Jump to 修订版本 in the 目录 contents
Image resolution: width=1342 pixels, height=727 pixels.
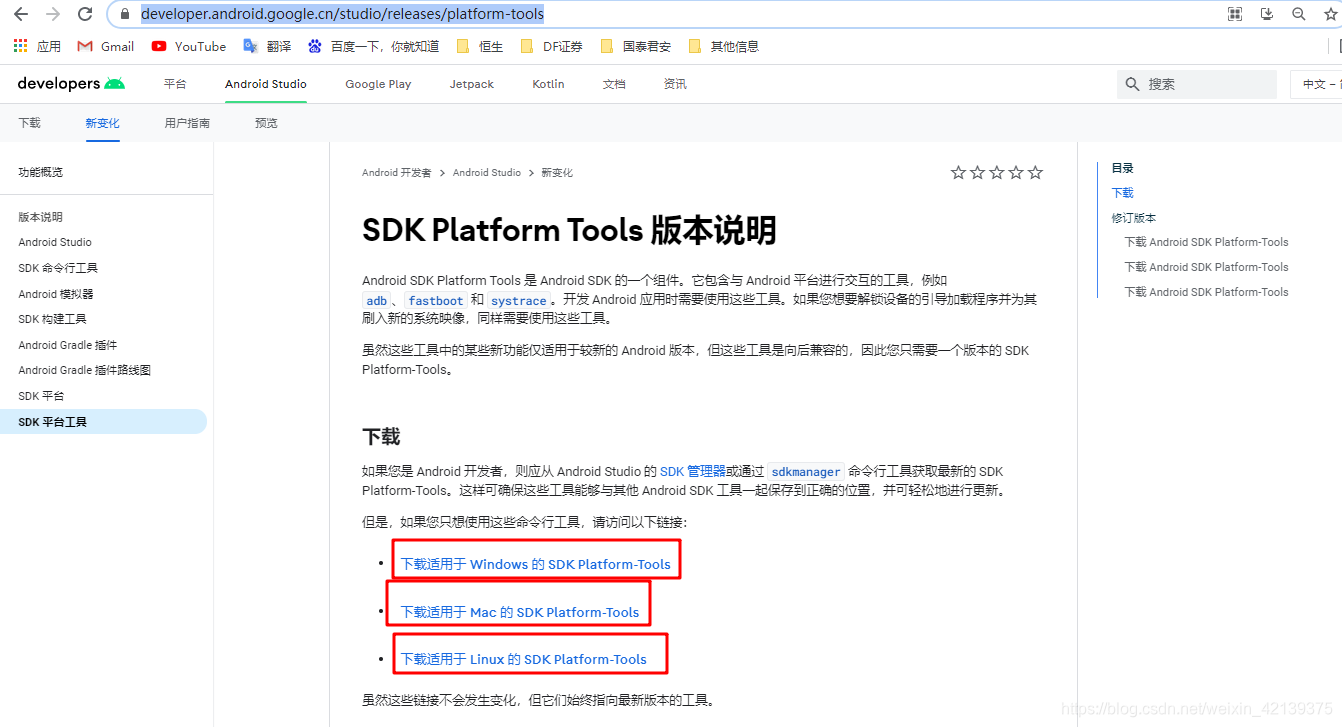pyautogui.click(x=1134, y=218)
